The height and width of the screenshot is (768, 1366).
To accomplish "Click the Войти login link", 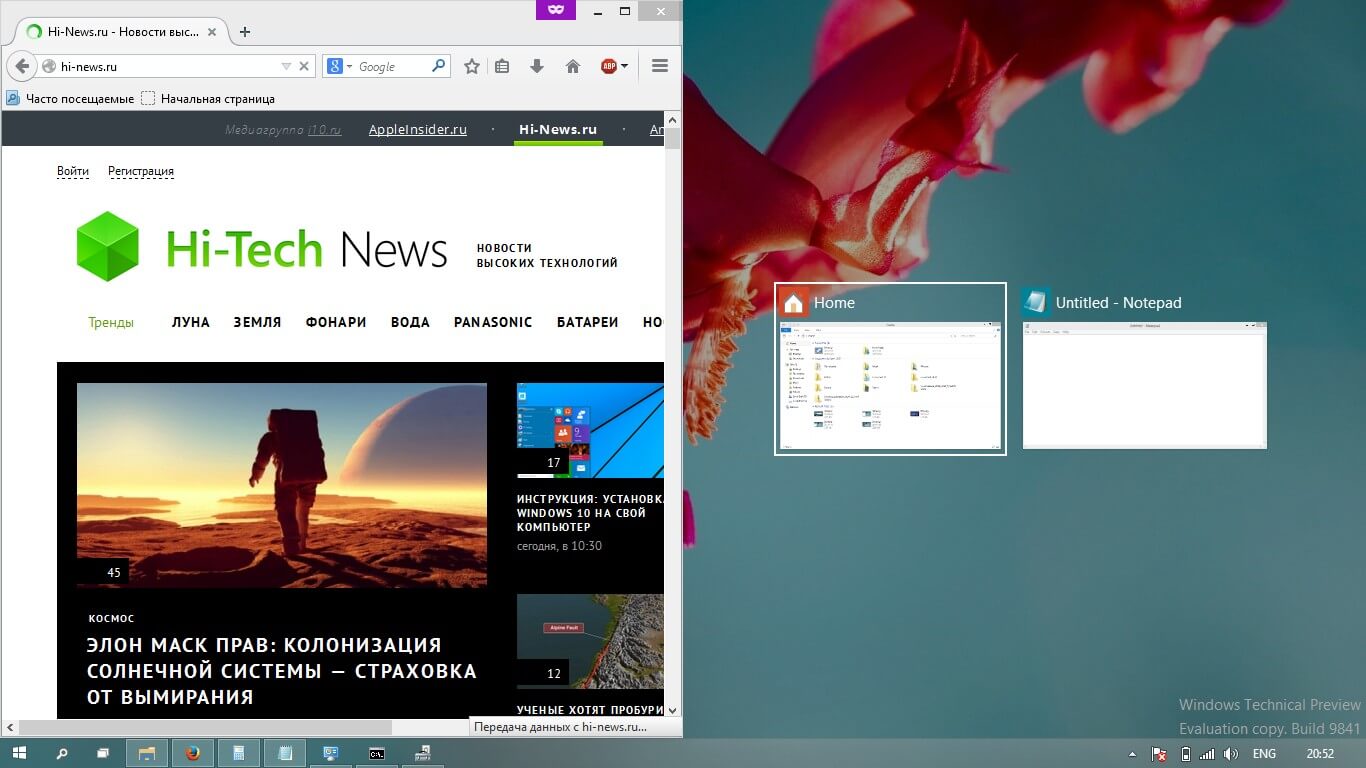I will [x=73, y=171].
